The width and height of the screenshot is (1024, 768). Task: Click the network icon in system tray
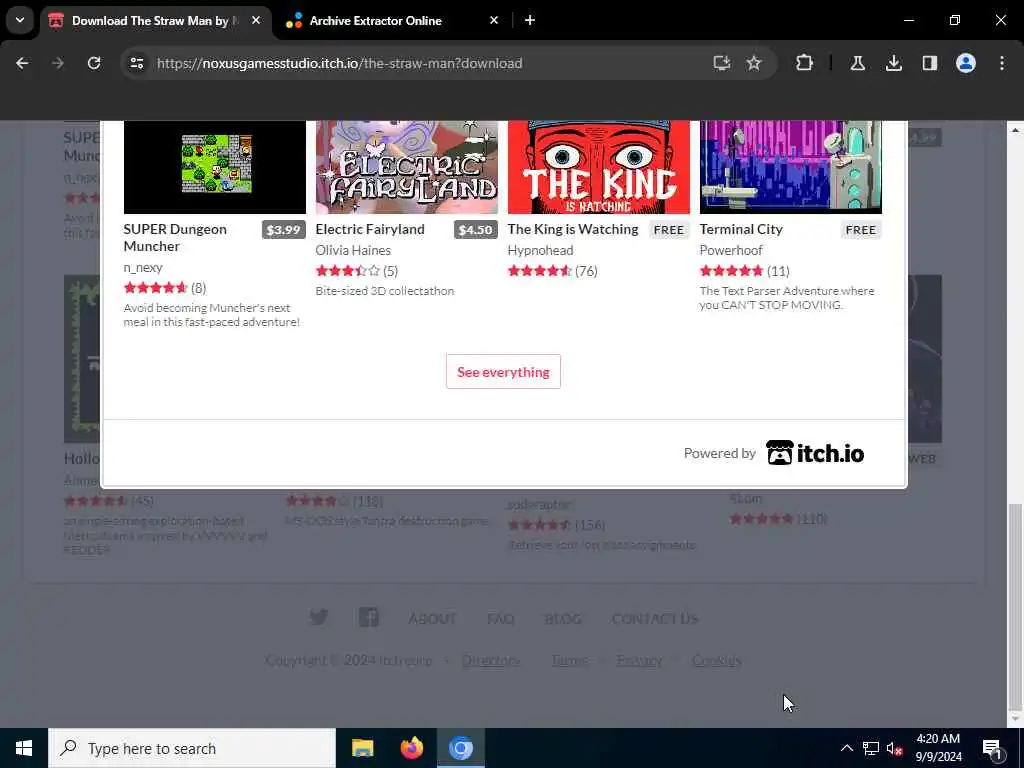click(x=871, y=748)
